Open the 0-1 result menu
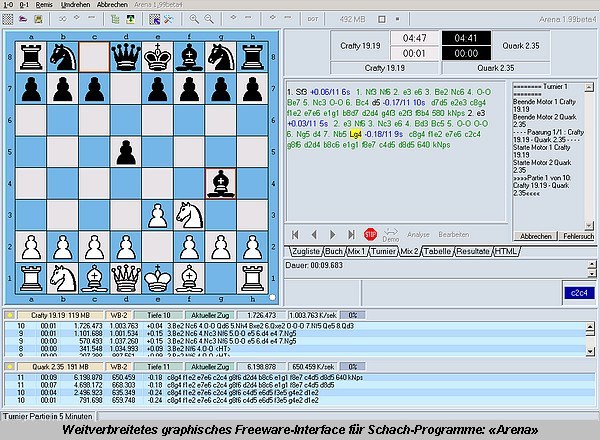Image resolution: width=600 pixels, height=440 pixels. click(x=24, y=5)
